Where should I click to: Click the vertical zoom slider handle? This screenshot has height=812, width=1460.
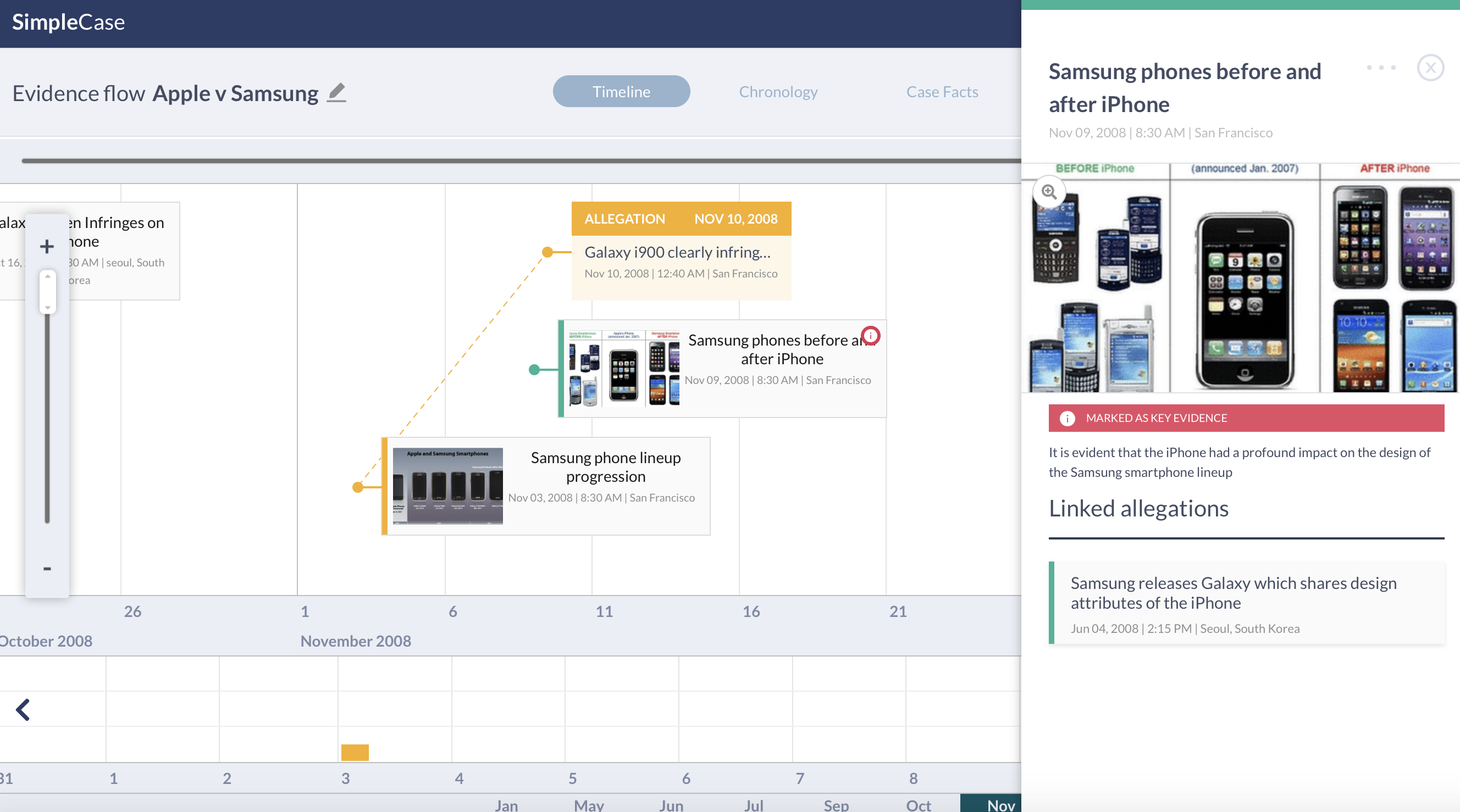[x=48, y=292]
